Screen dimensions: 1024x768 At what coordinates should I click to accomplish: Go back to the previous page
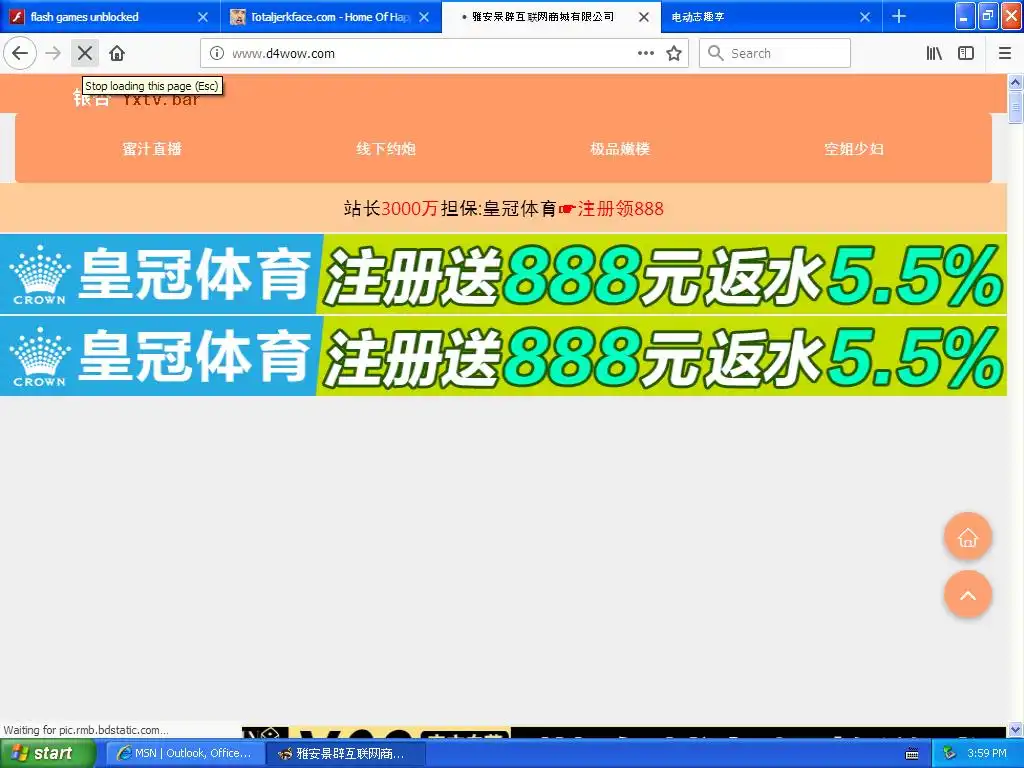20,53
